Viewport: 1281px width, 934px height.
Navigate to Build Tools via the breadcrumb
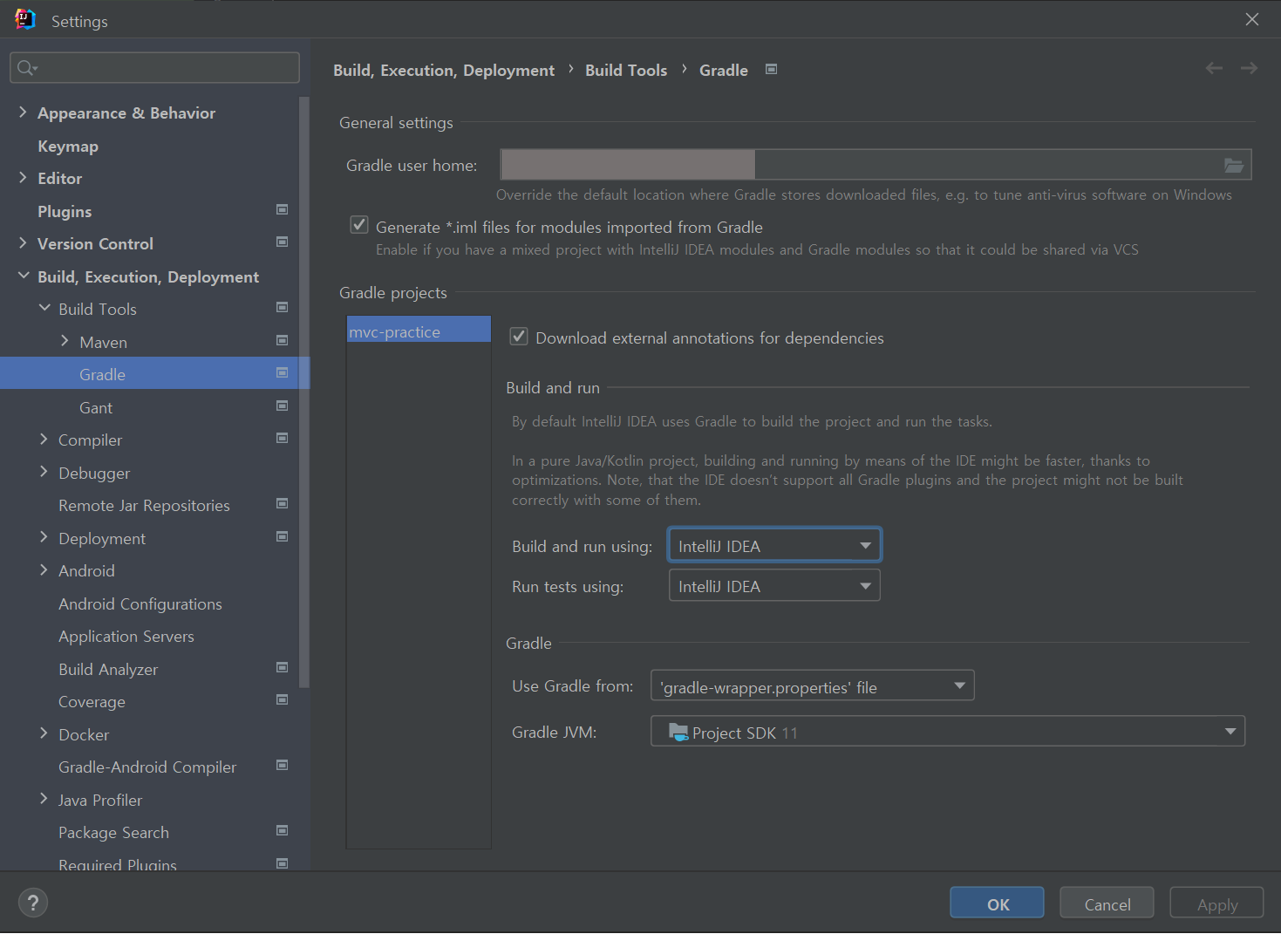point(626,69)
